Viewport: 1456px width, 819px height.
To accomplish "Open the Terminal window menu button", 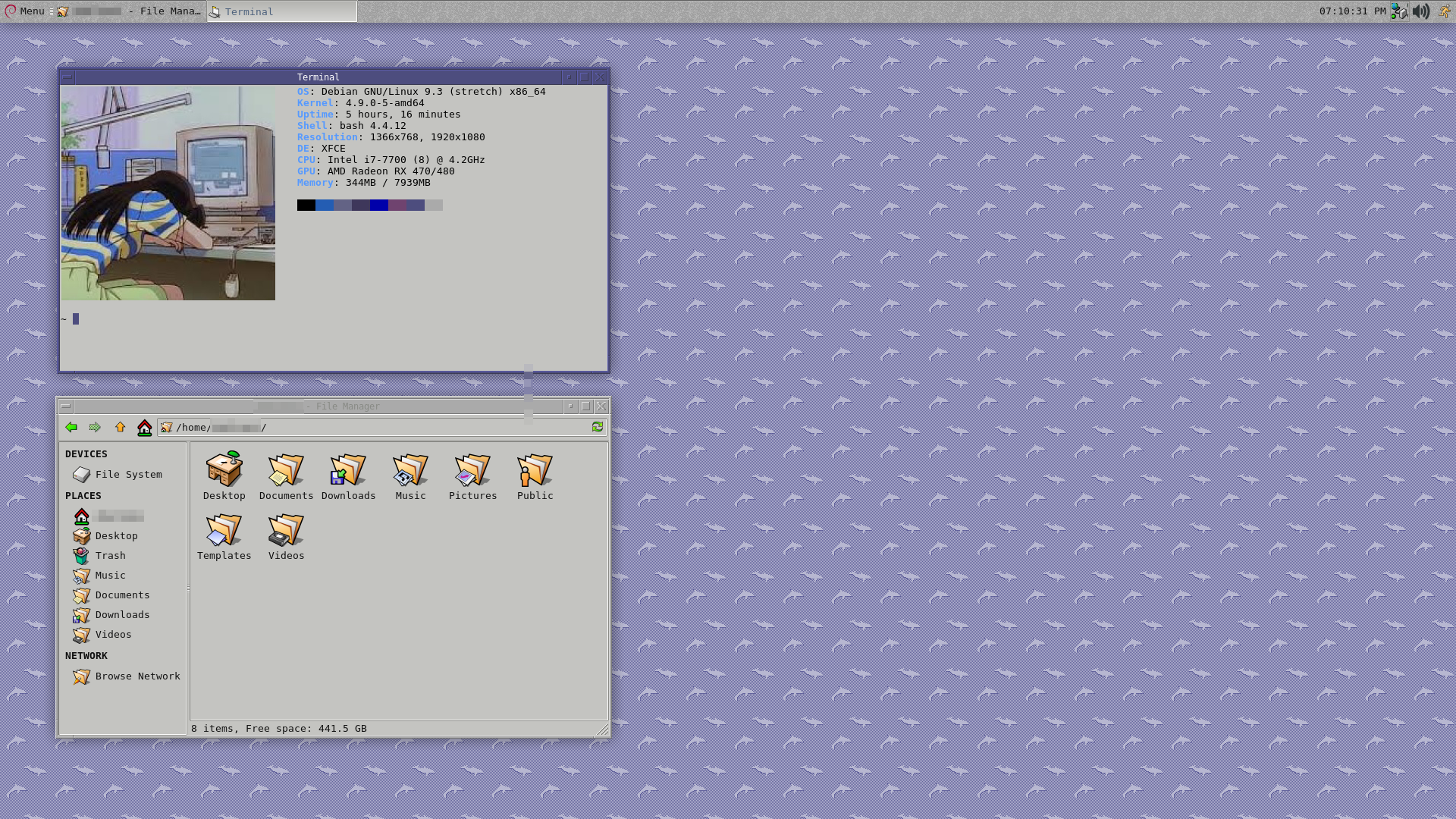I will click(67, 77).
